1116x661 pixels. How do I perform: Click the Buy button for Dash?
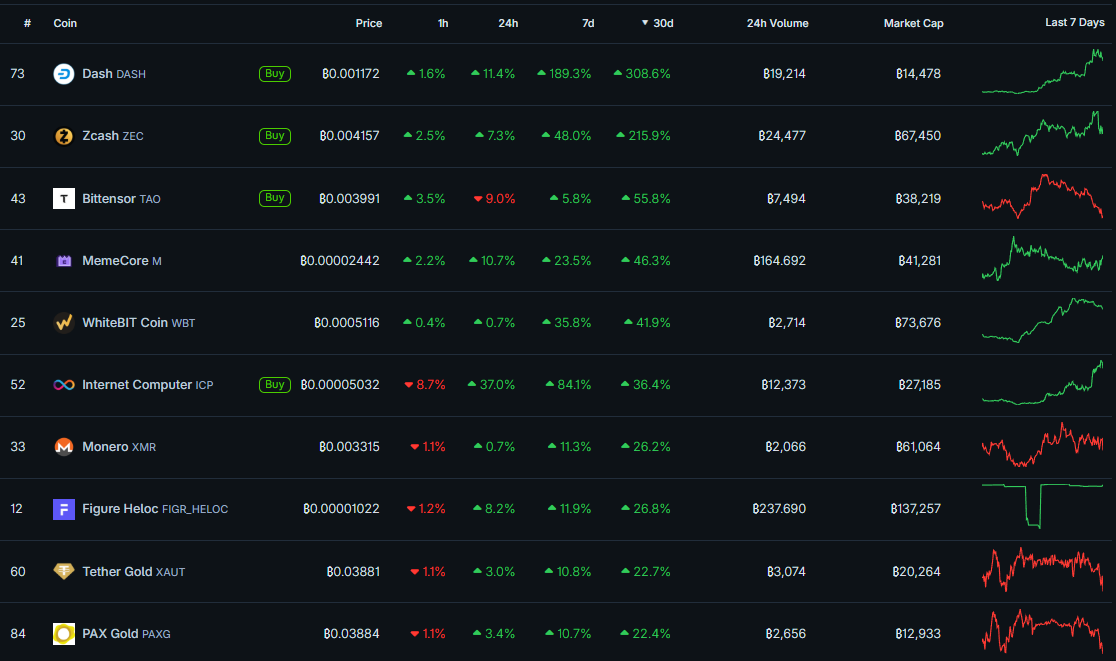pyautogui.click(x=275, y=74)
